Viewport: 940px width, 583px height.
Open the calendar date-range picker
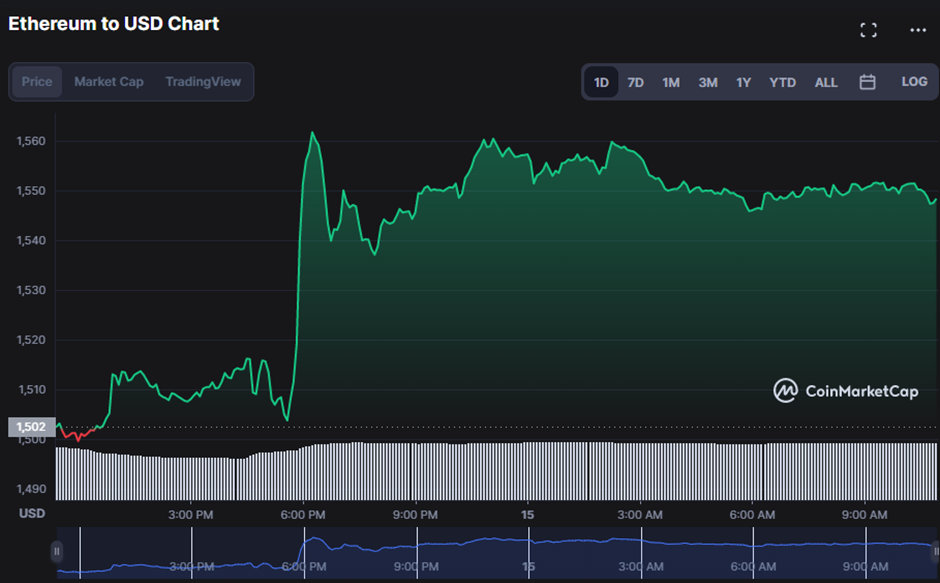pos(866,82)
